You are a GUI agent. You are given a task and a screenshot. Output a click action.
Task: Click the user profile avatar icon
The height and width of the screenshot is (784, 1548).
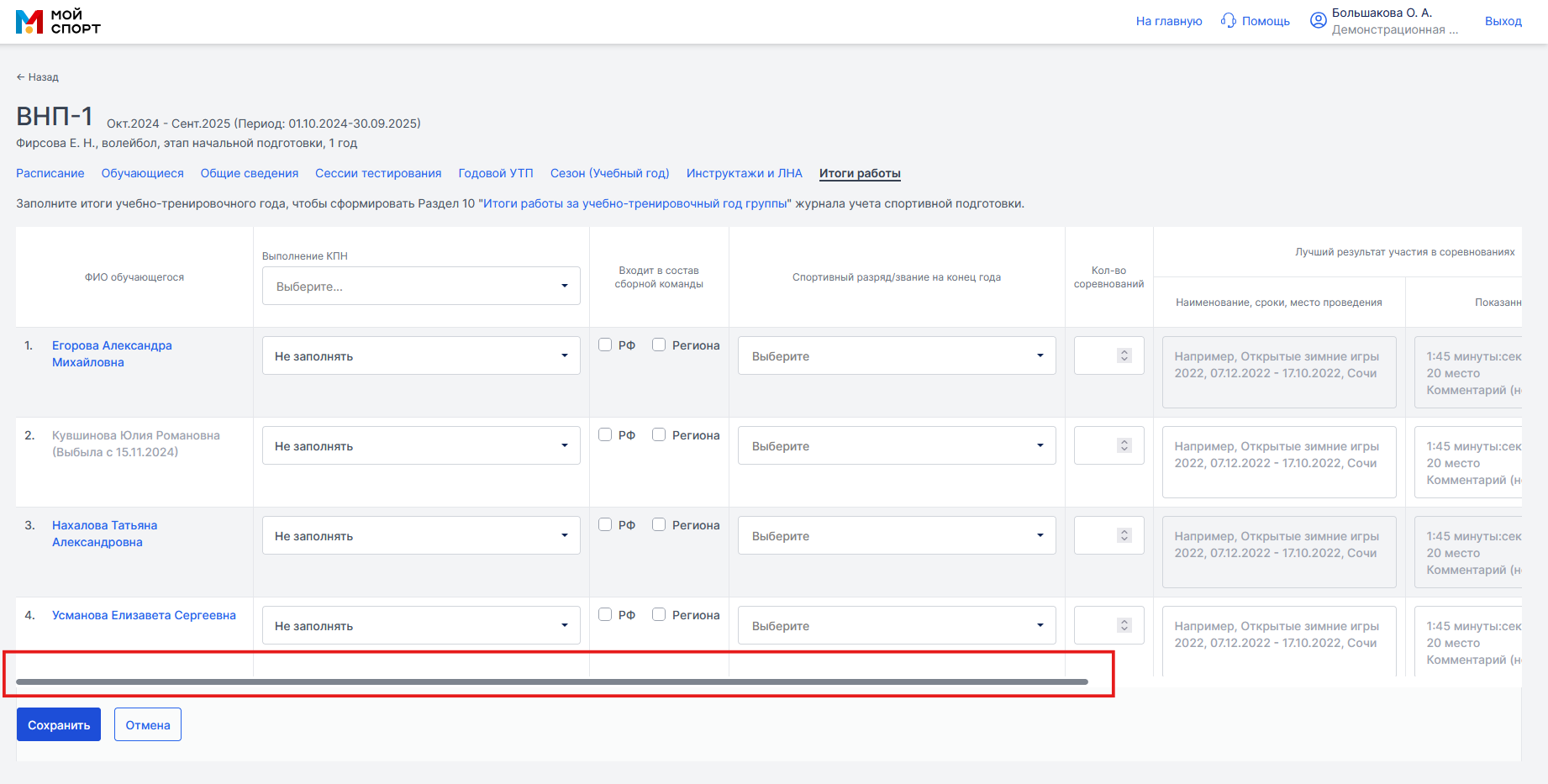[1319, 20]
